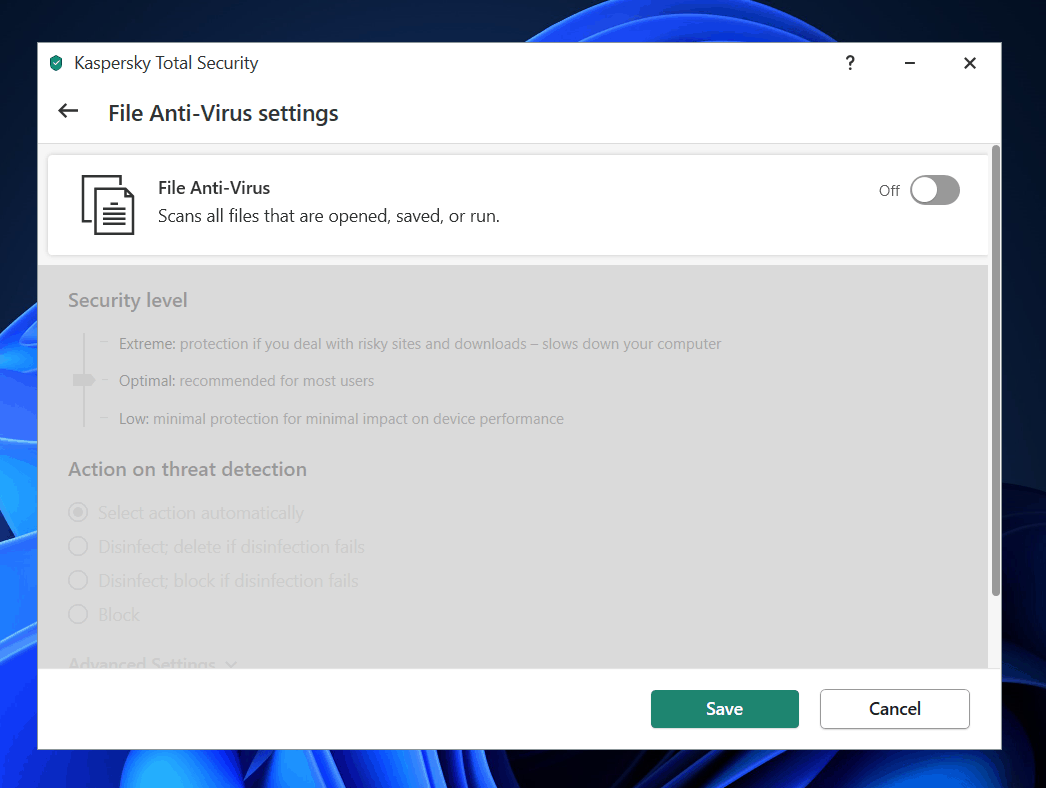Close the Kaspersky Total Security window
This screenshot has height=788, width=1046.
pos(969,63)
